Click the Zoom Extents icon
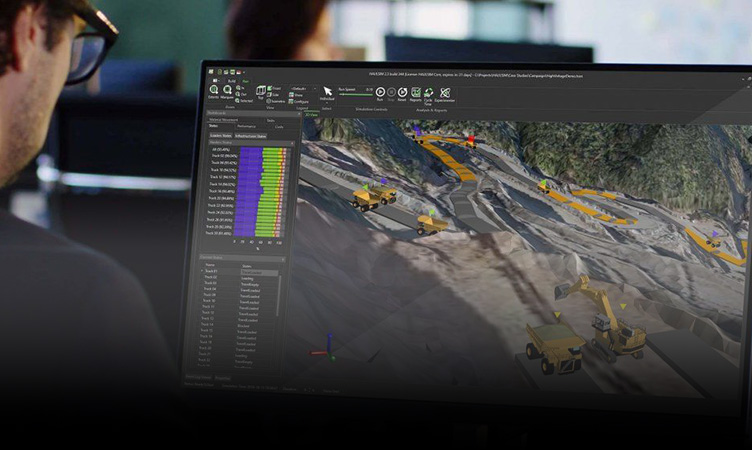 coord(213,92)
